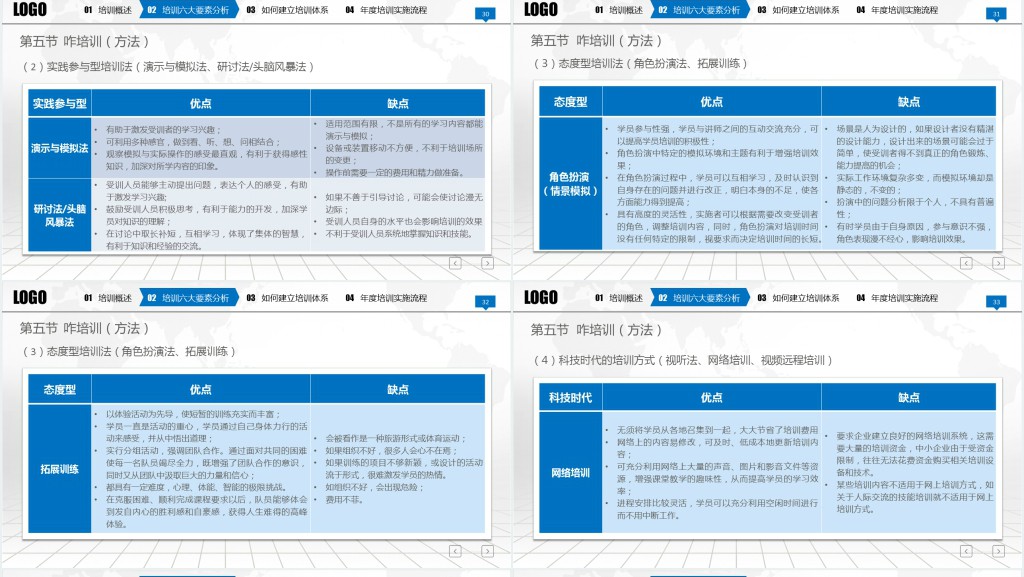Viewport: 1024px width, 577px height.
Task: Click the title 第五节 咋培训 on slide 33
Action: 596,330
